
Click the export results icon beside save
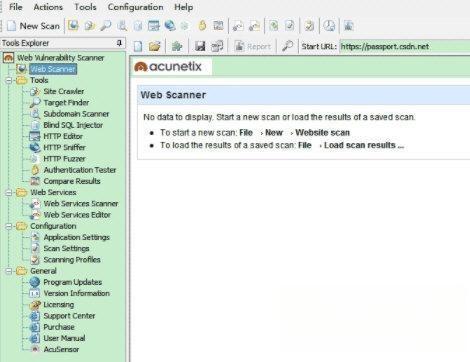coord(217,46)
